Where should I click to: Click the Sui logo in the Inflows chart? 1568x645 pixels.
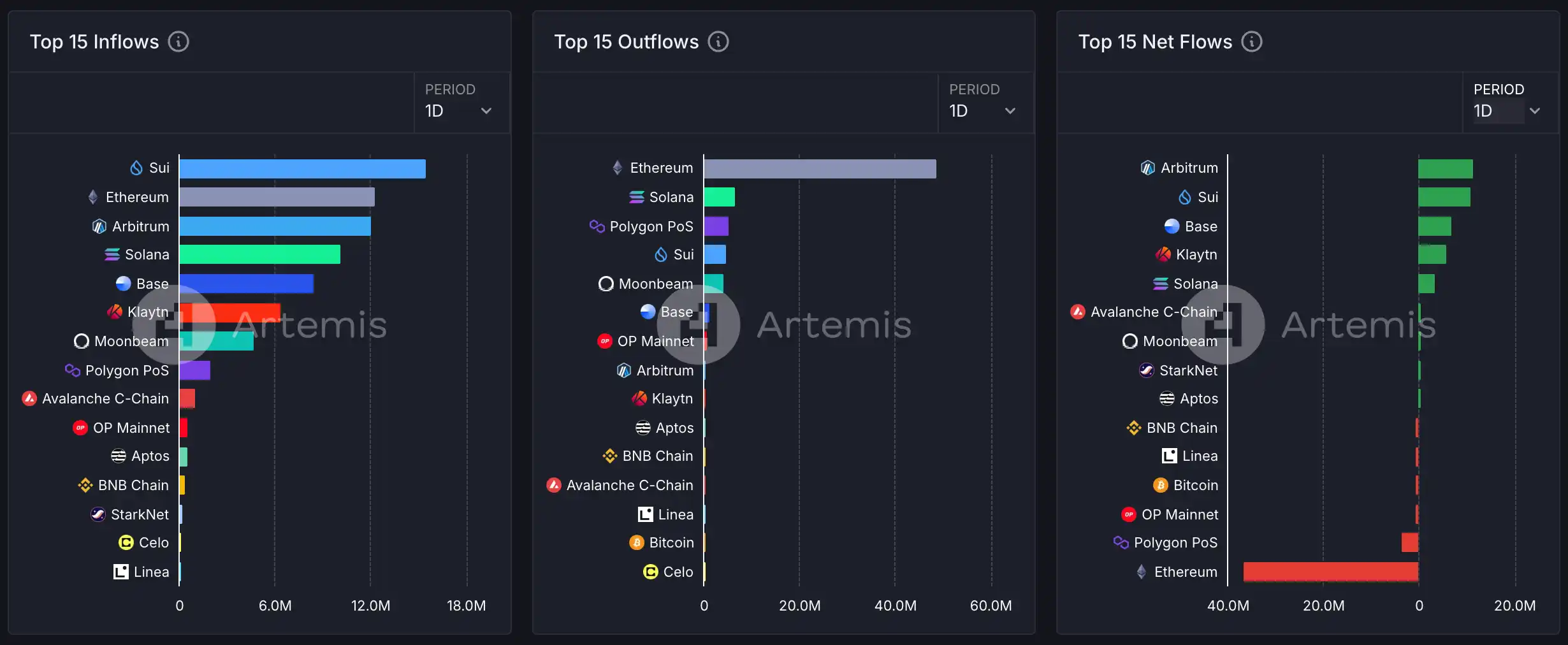tap(136, 168)
